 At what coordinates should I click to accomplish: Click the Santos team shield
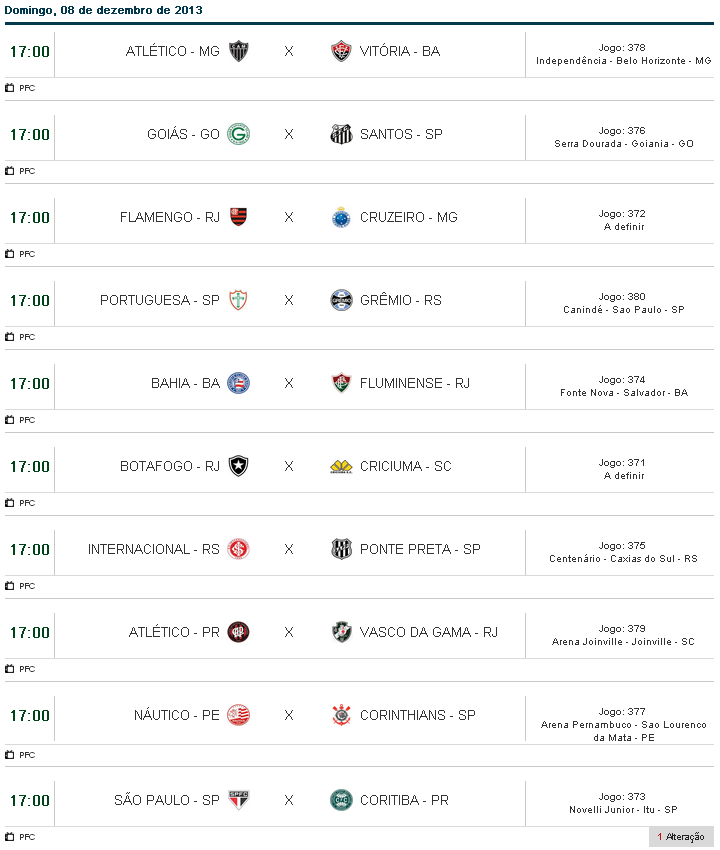click(x=341, y=134)
